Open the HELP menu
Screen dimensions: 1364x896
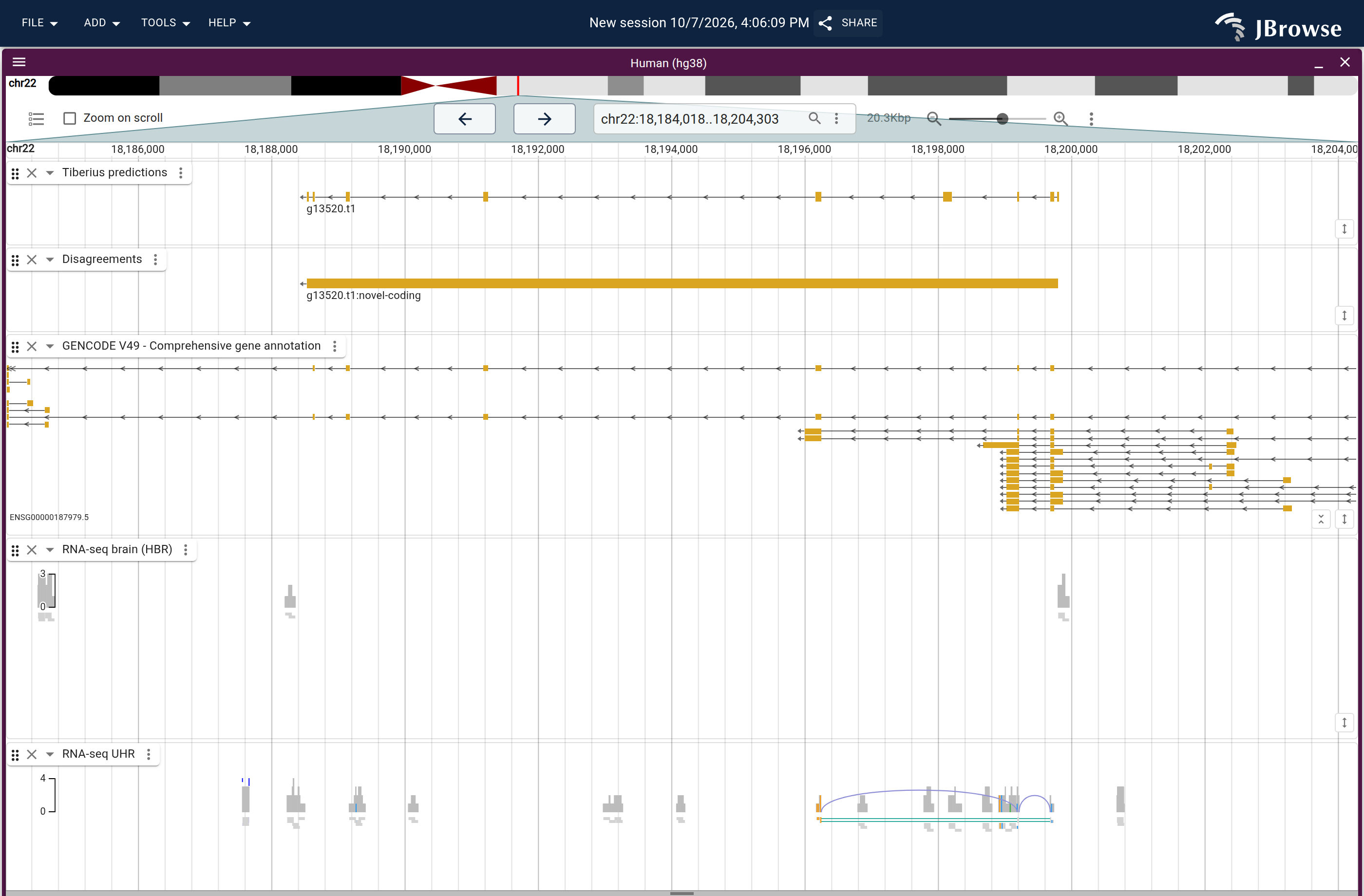click(x=229, y=23)
